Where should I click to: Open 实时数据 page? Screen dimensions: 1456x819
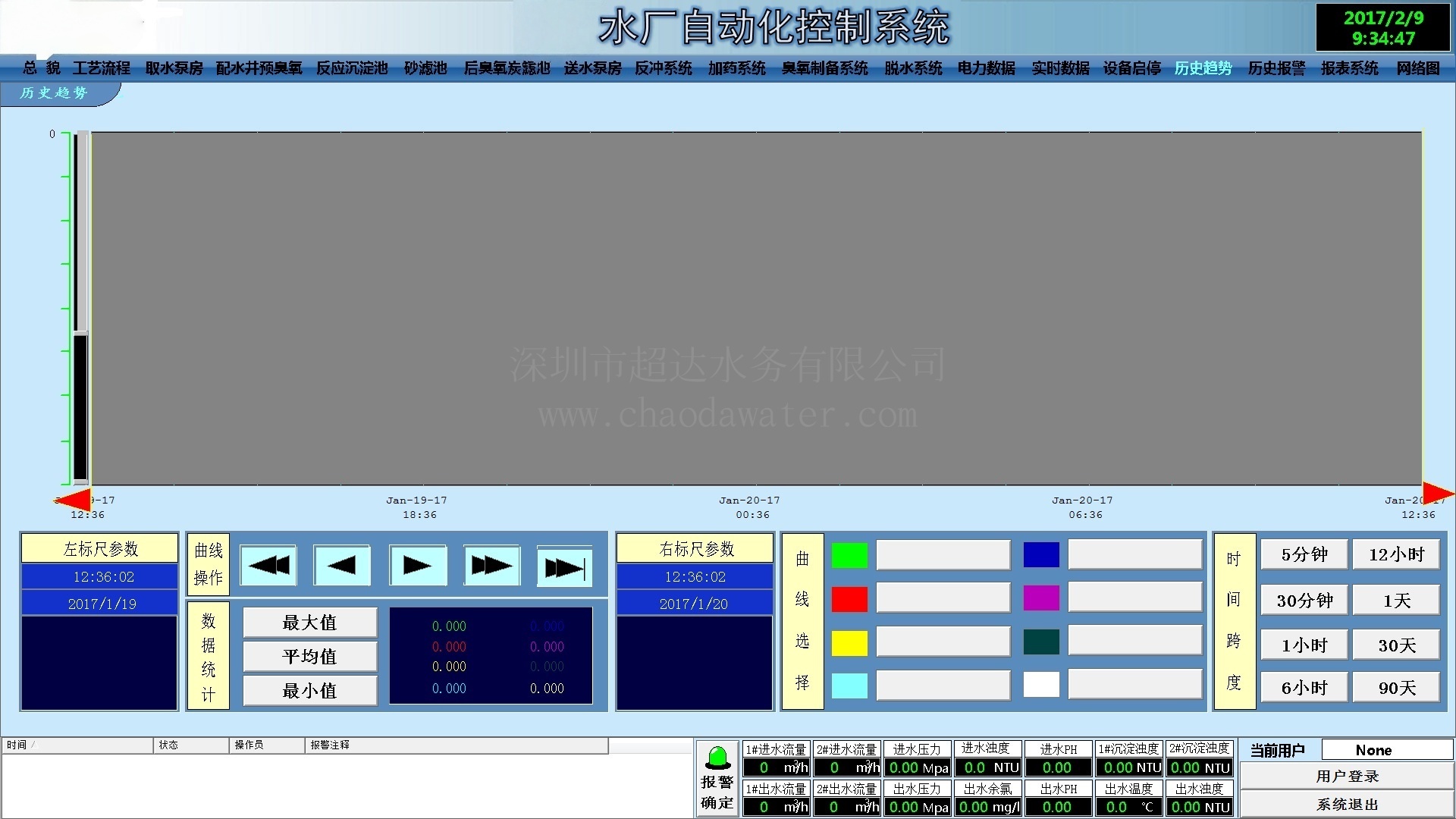point(1060,68)
